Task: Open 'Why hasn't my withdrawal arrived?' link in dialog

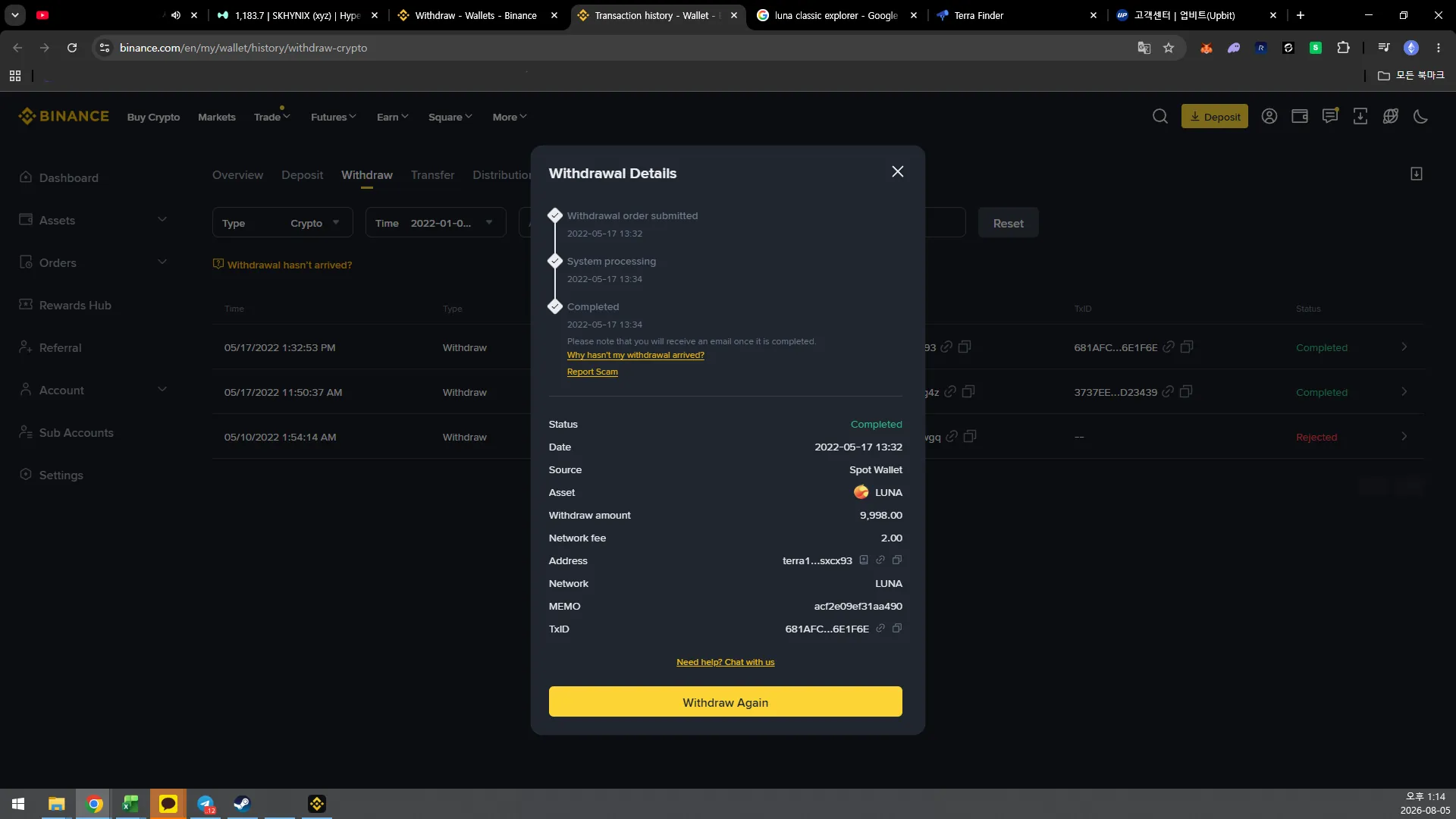Action: [635, 355]
